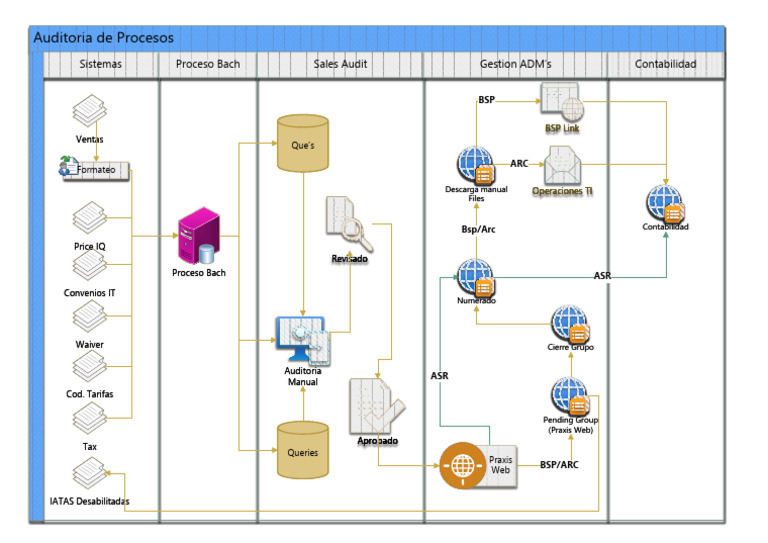Click the Bsp/Arc connector label

coord(478,229)
